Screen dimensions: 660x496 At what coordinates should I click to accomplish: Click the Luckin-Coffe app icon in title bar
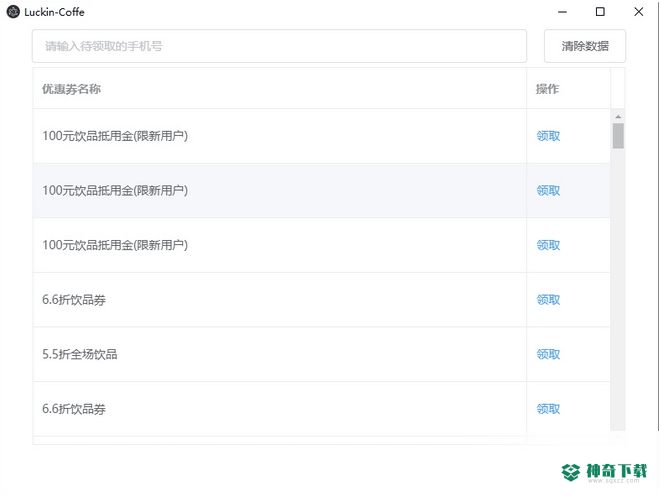click(13, 12)
